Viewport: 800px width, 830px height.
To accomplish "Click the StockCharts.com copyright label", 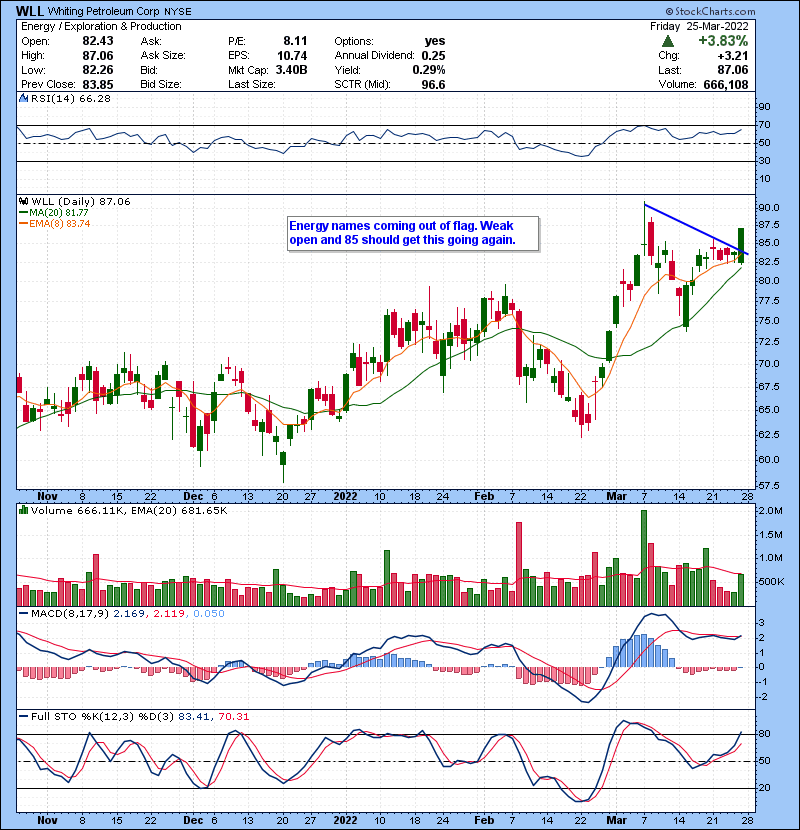I will (x=710, y=11).
